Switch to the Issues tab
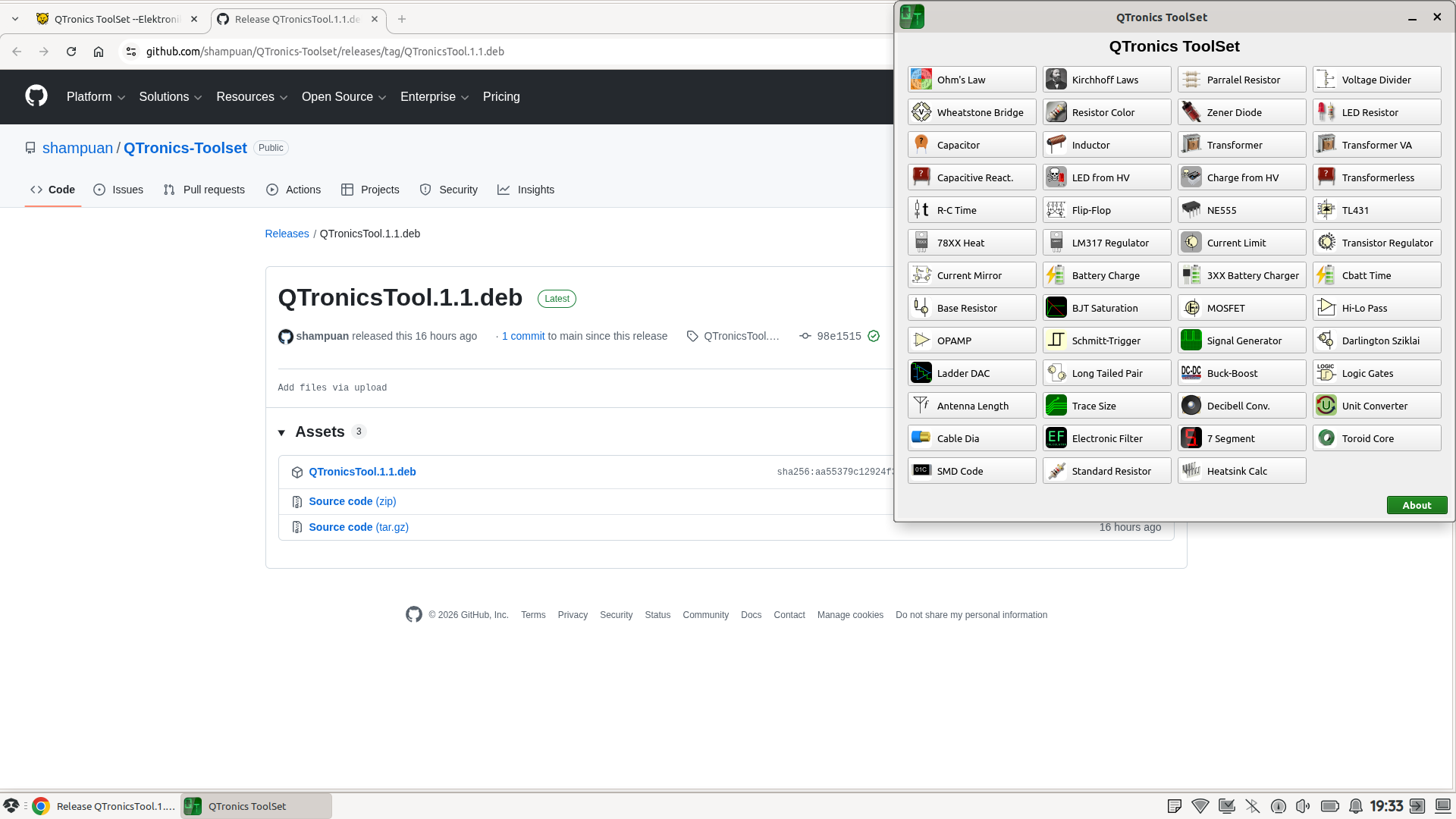The width and height of the screenshot is (1456, 819). point(118,190)
